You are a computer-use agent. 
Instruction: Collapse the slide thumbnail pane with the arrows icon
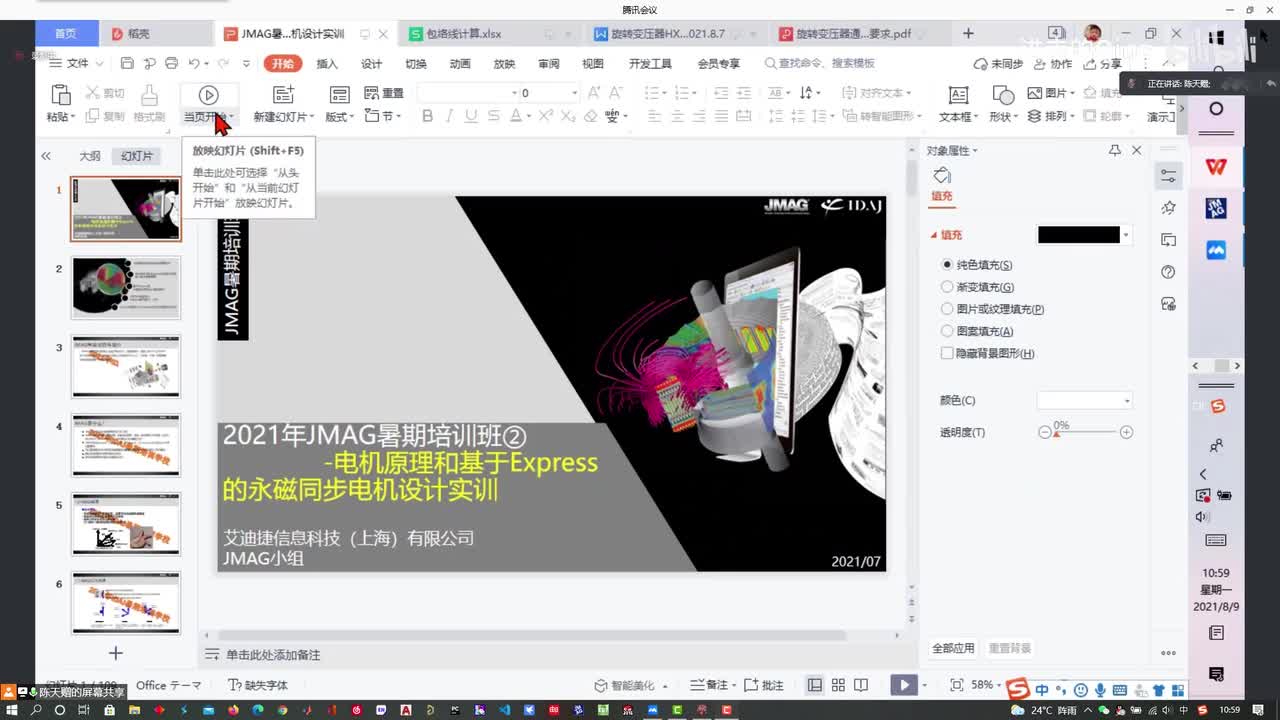[46, 156]
